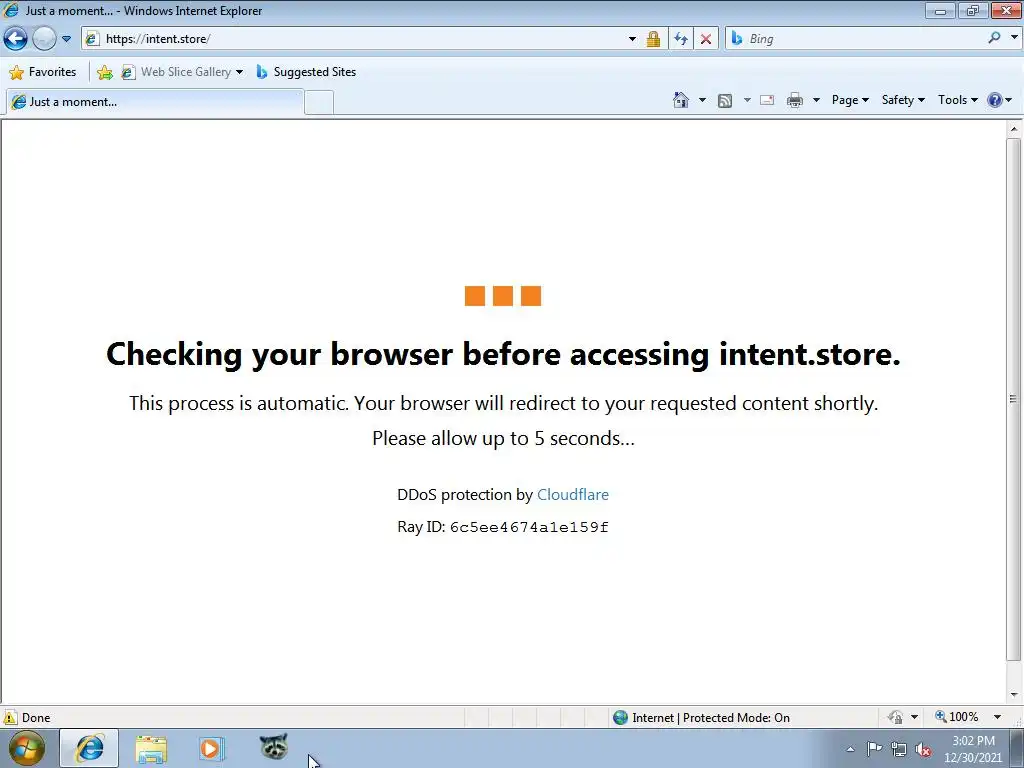Launch Windows Media Player from taskbar
1024x768 pixels.
click(x=212, y=748)
